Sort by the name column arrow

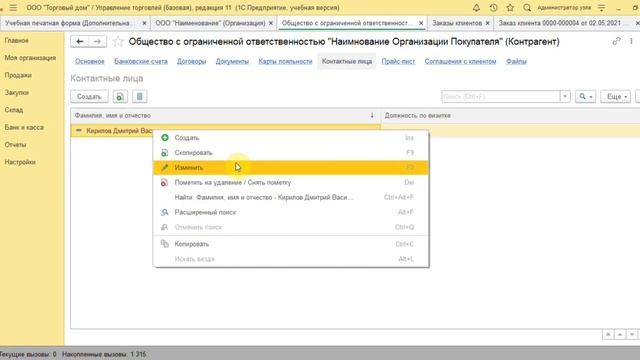(372, 116)
